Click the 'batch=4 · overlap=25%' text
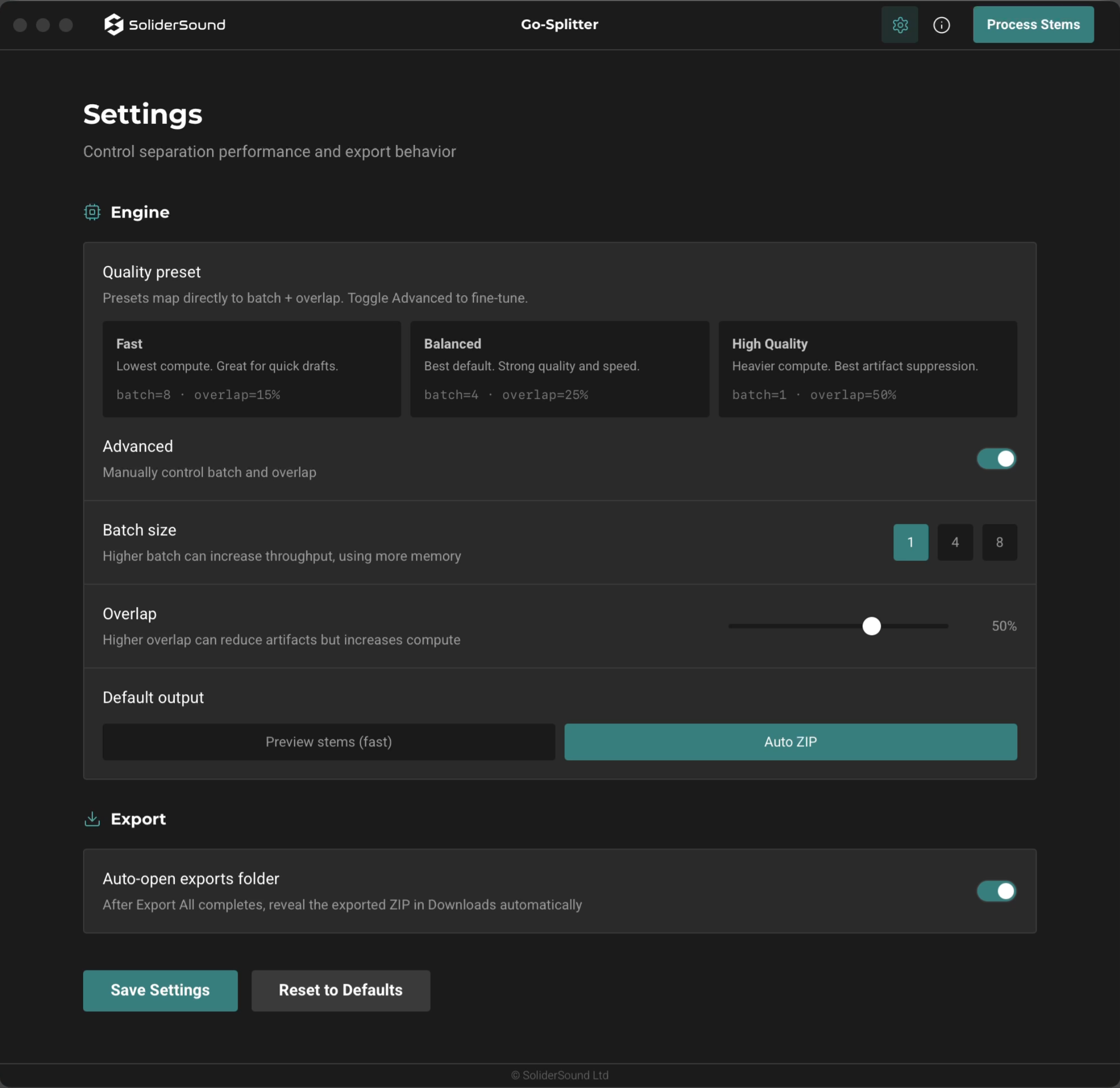Screen dimensions: 1120x1088 (506, 394)
